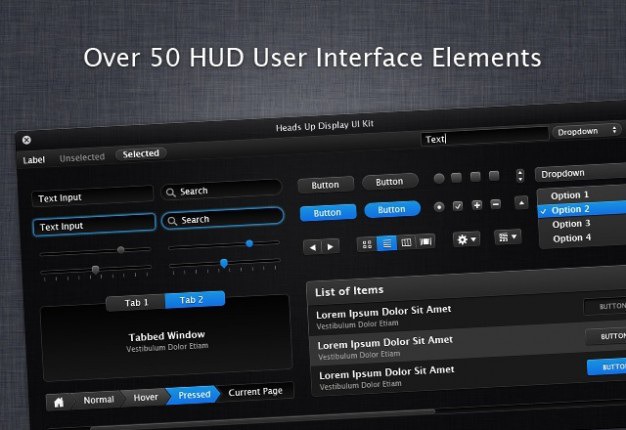Viewport: 626px width, 430px height.
Task: Click the blue knob on upper slider
Action: tap(249, 243)
